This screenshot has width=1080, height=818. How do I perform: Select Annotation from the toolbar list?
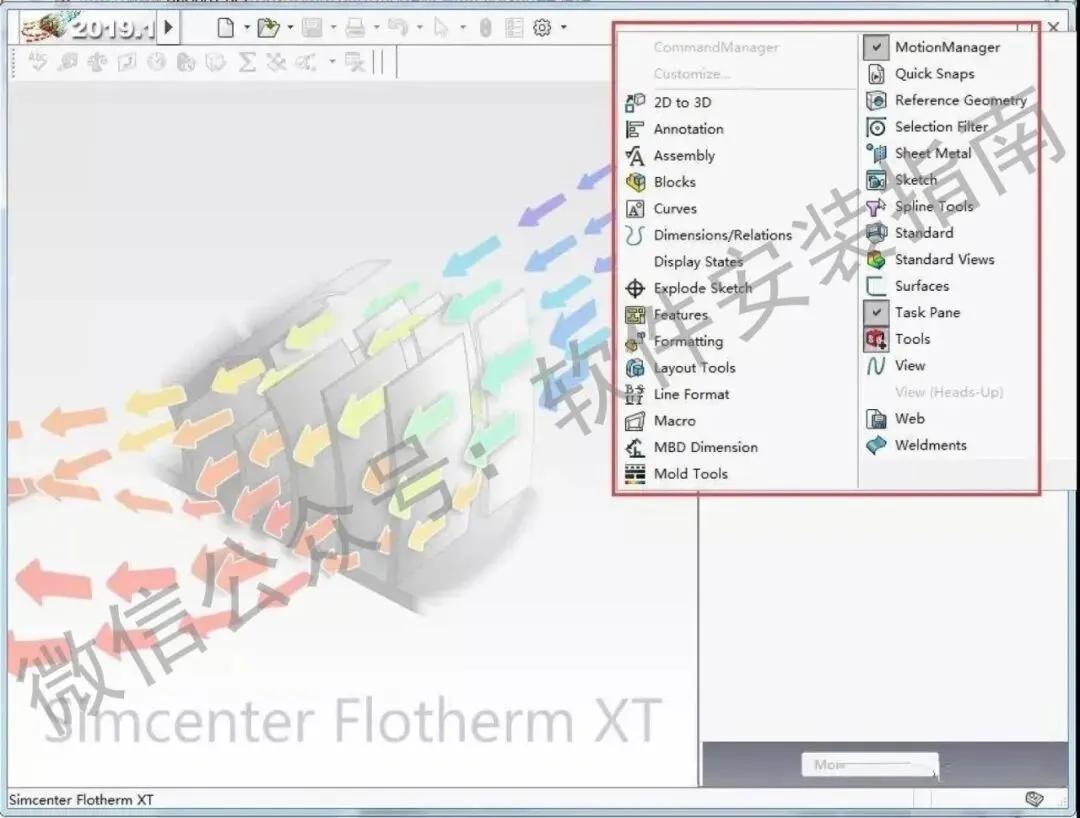tap(689, 129)
